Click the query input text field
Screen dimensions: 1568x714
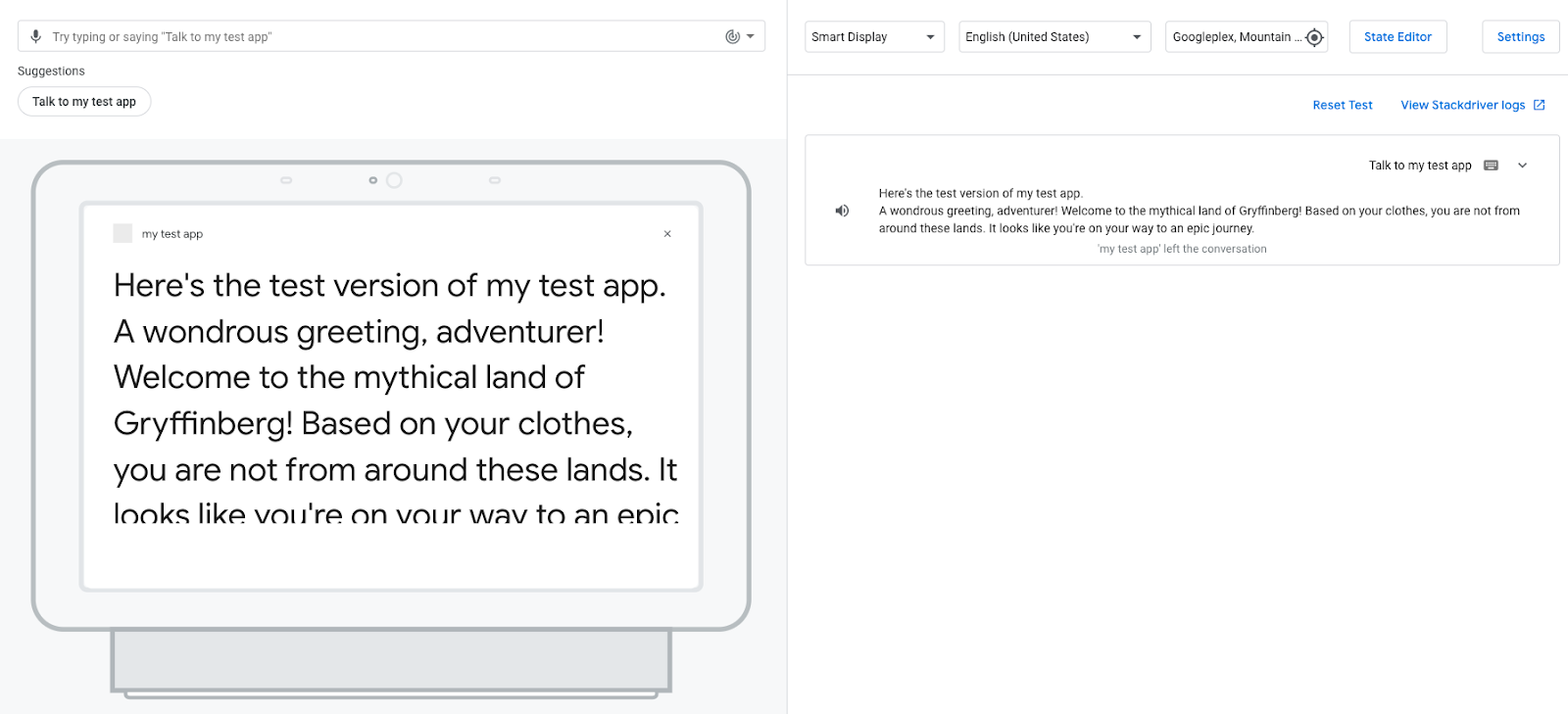(382, 36)
